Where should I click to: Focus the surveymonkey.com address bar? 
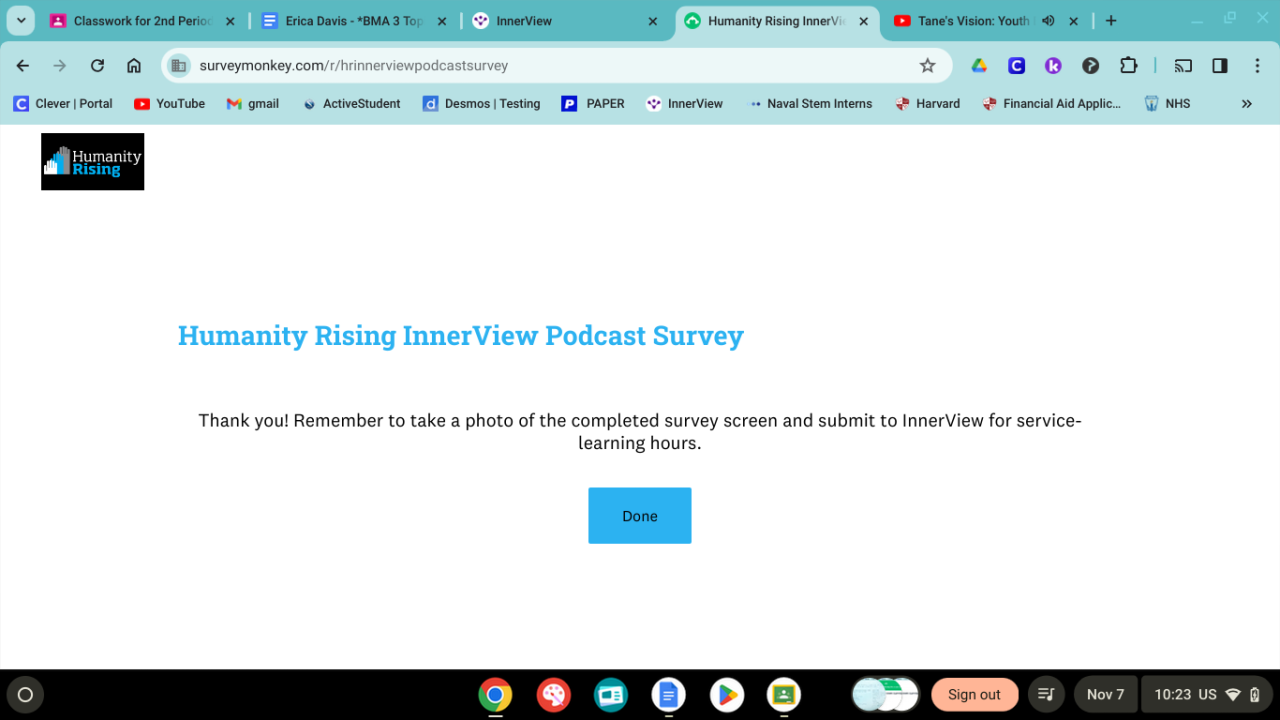coord(555,66)
